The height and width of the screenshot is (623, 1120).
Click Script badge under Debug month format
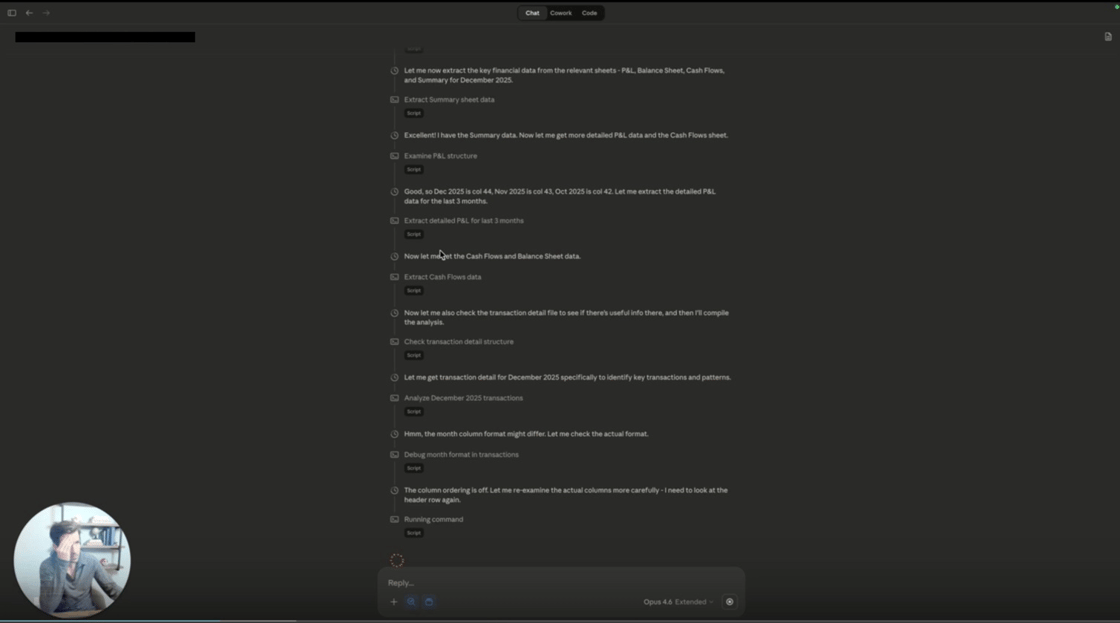[414, 468]
